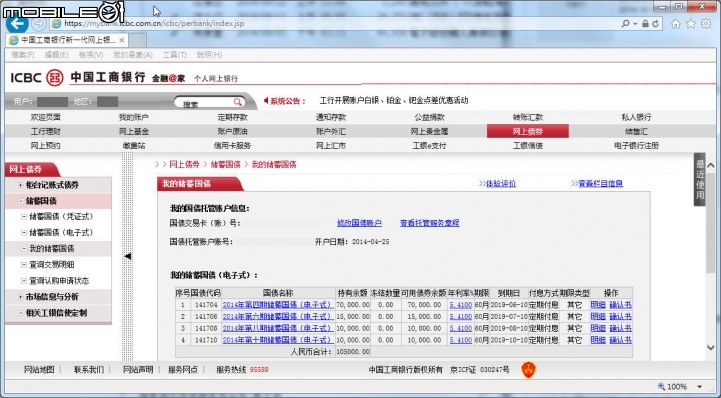Close the ICBC browser tab
The image size is (721, 398).
(x=122, y=40)
